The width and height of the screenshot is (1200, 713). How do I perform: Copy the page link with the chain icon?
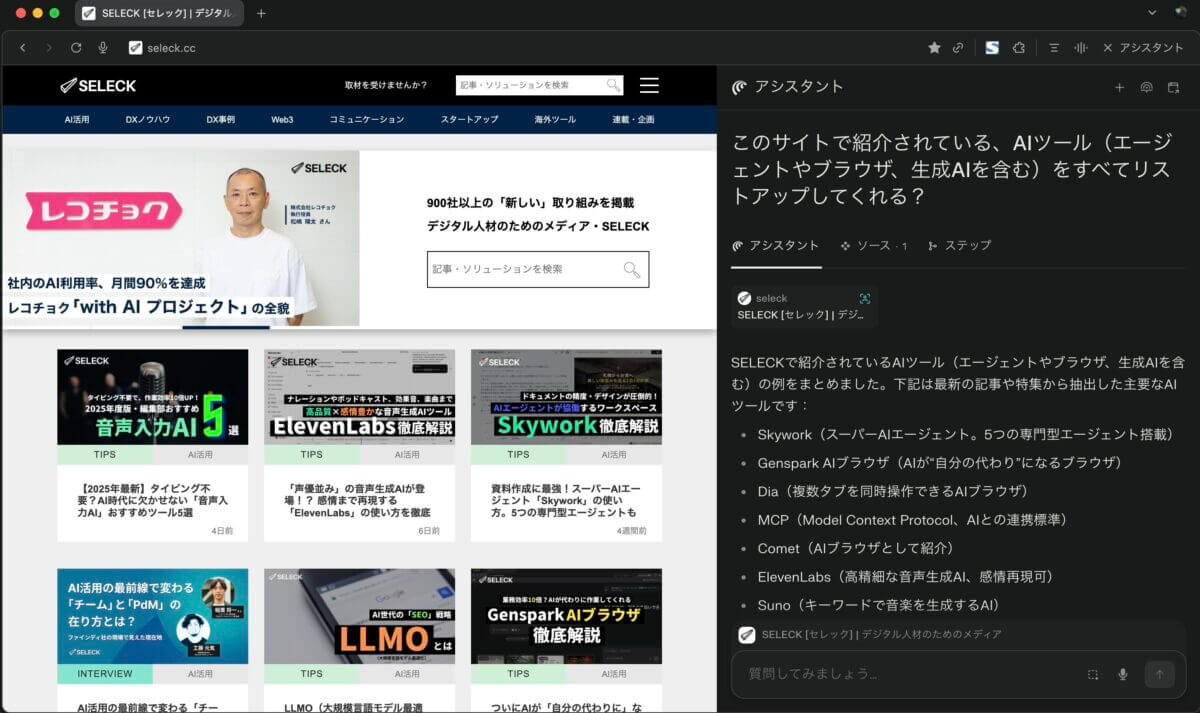958,47
